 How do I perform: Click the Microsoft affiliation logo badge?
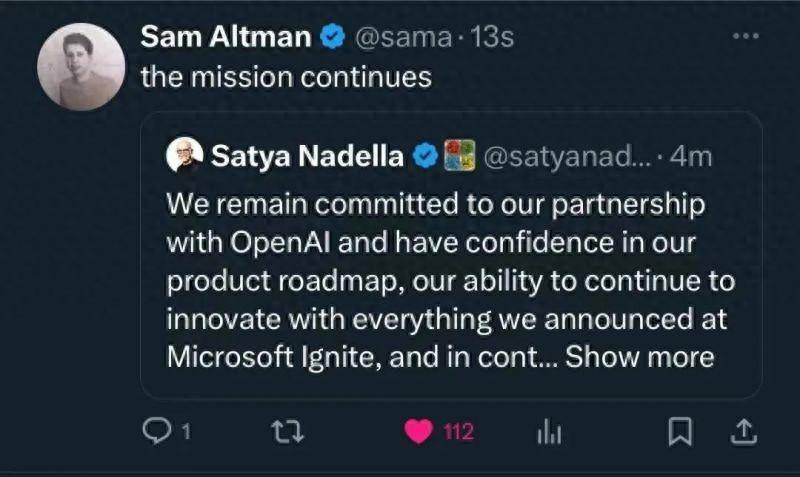click(458, 155)
